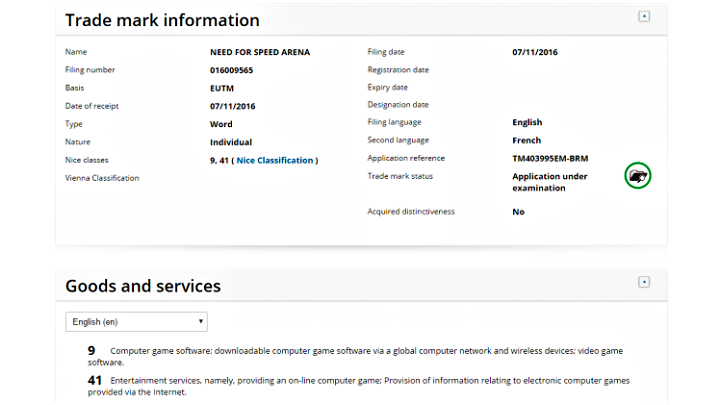
Task: Click the NEED FOR SPEED ARENA name
Action: click(260, 52)
